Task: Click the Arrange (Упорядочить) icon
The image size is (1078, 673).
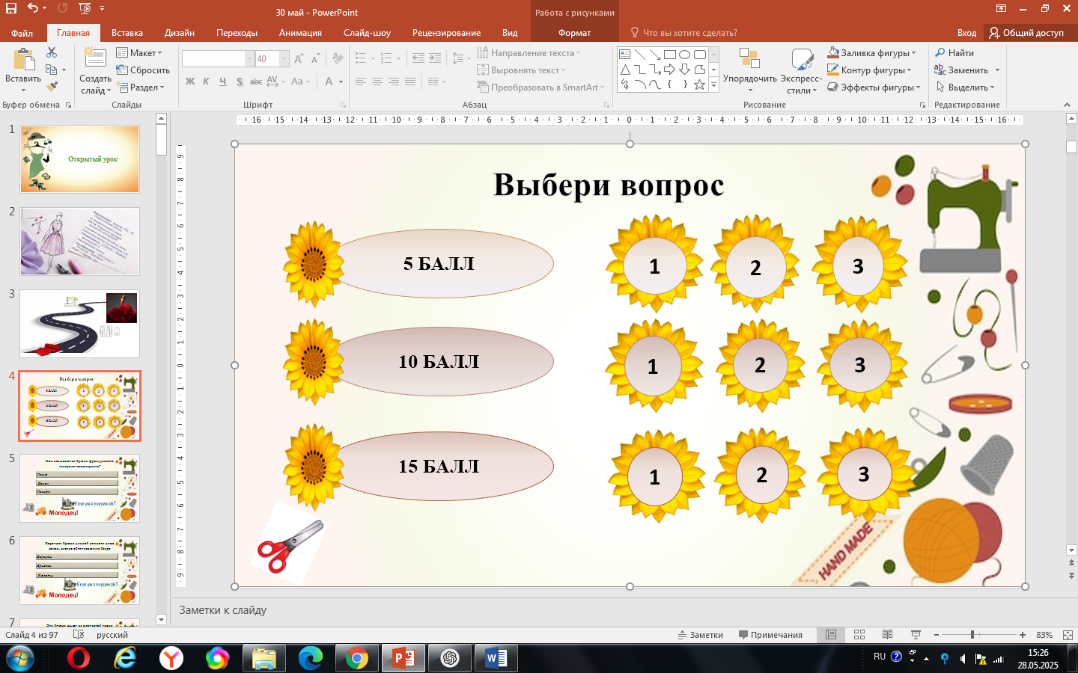Action: pyautogui.click(x=749, y=59)
